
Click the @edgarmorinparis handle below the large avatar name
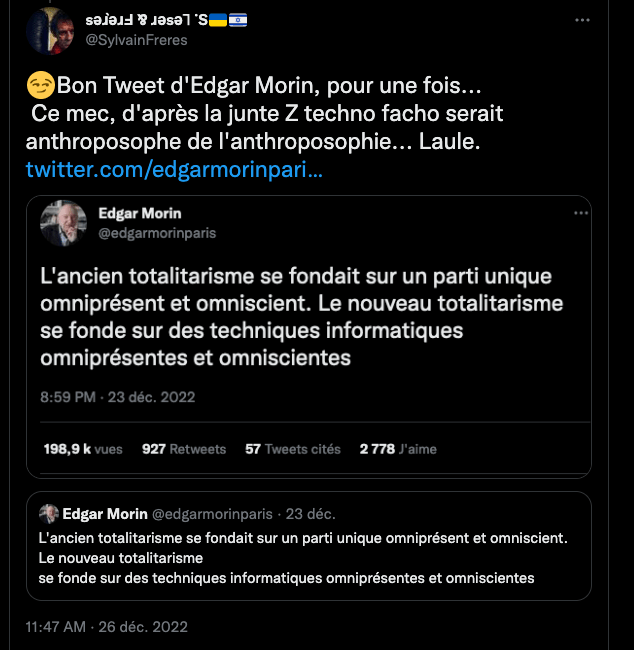click(x=157, y=233)
